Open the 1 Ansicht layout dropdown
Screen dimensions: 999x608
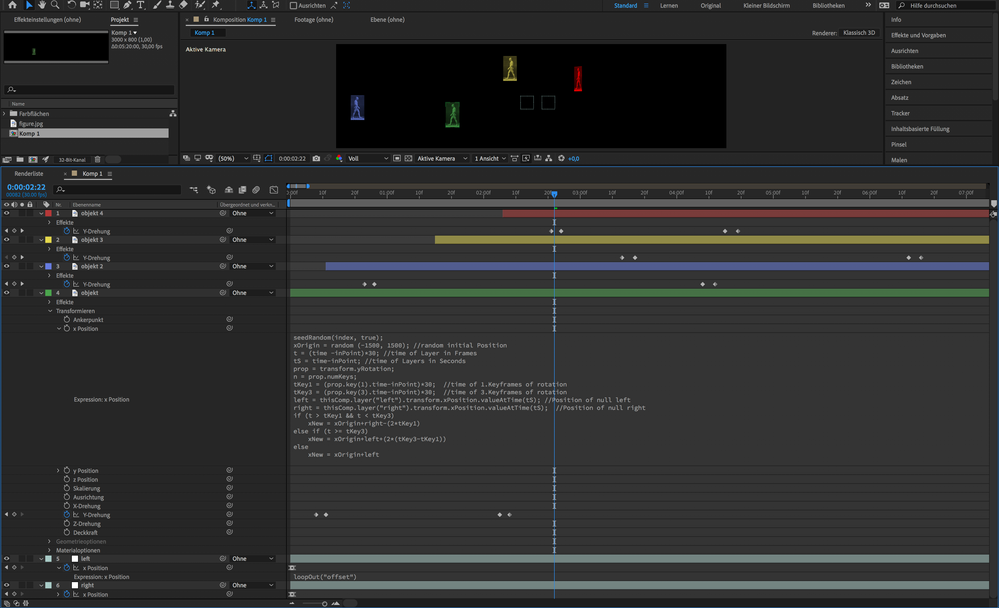[489, 158]
